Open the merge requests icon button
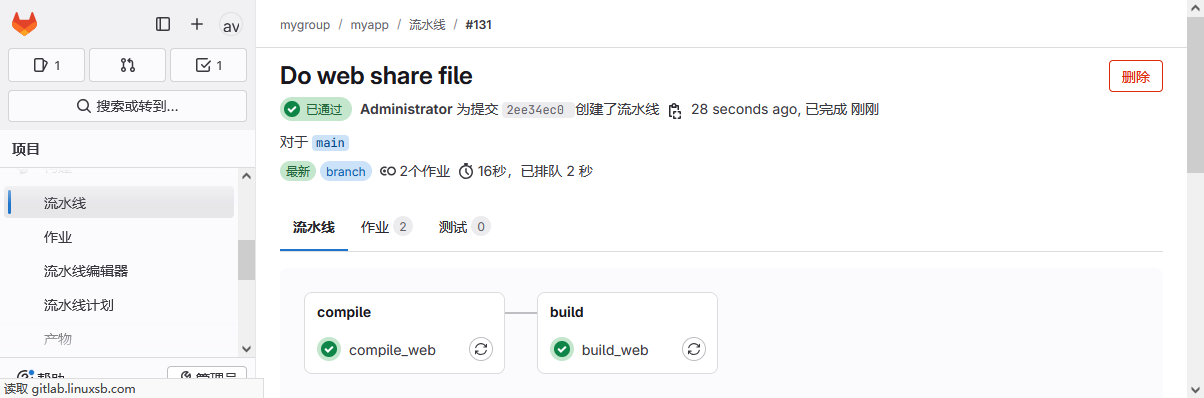The height and width of the screenshot is (398, 1204). pyautogui.click(x=127, y=65)
